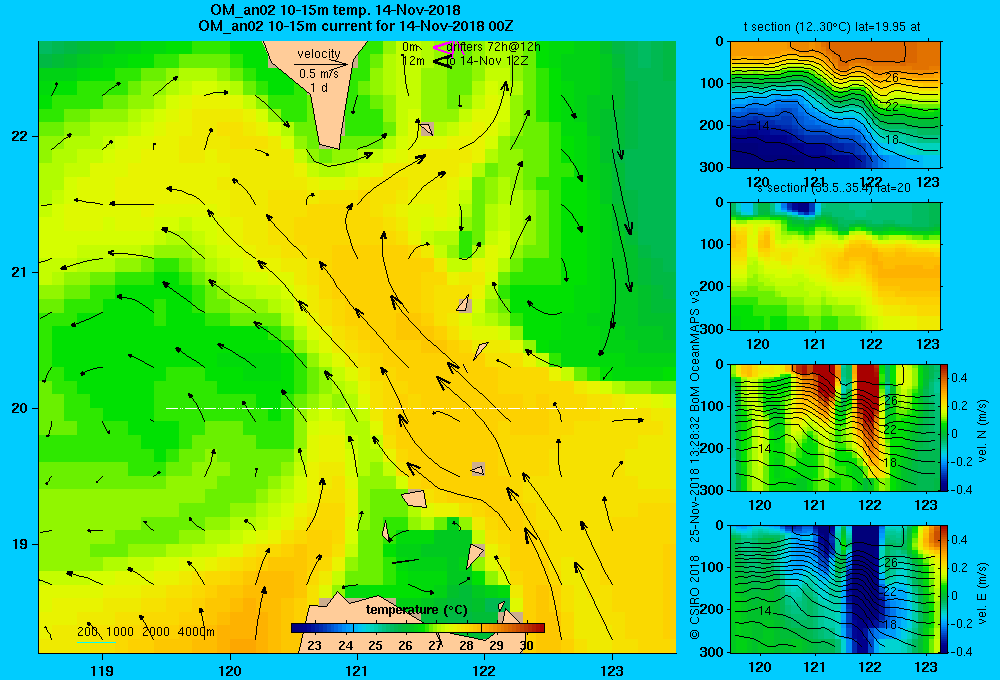Click the '0.5 m/s' scale text
Image resolution: width=1000 pixels, height=680 pixels.
319,74
